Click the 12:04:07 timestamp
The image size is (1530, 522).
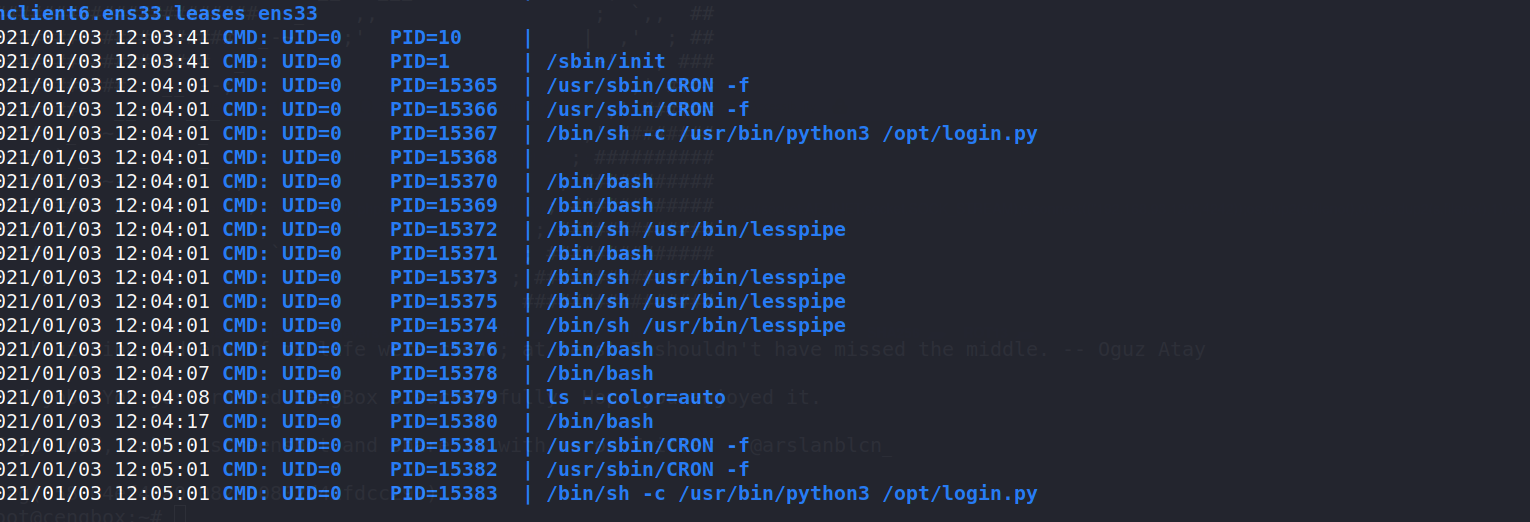[x=161, y=373]
